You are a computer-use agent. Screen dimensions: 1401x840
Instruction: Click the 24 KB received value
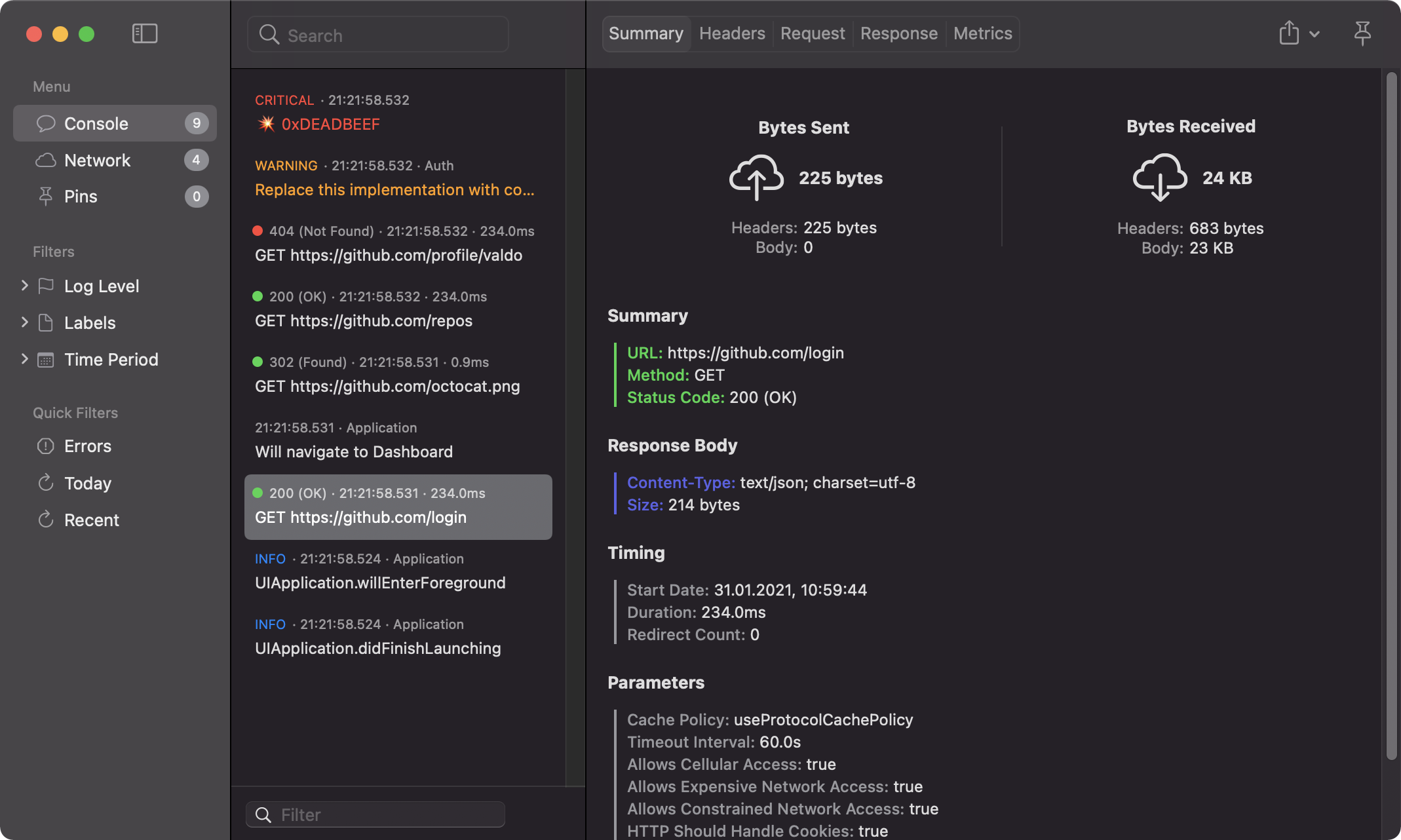coord(1227,178)
